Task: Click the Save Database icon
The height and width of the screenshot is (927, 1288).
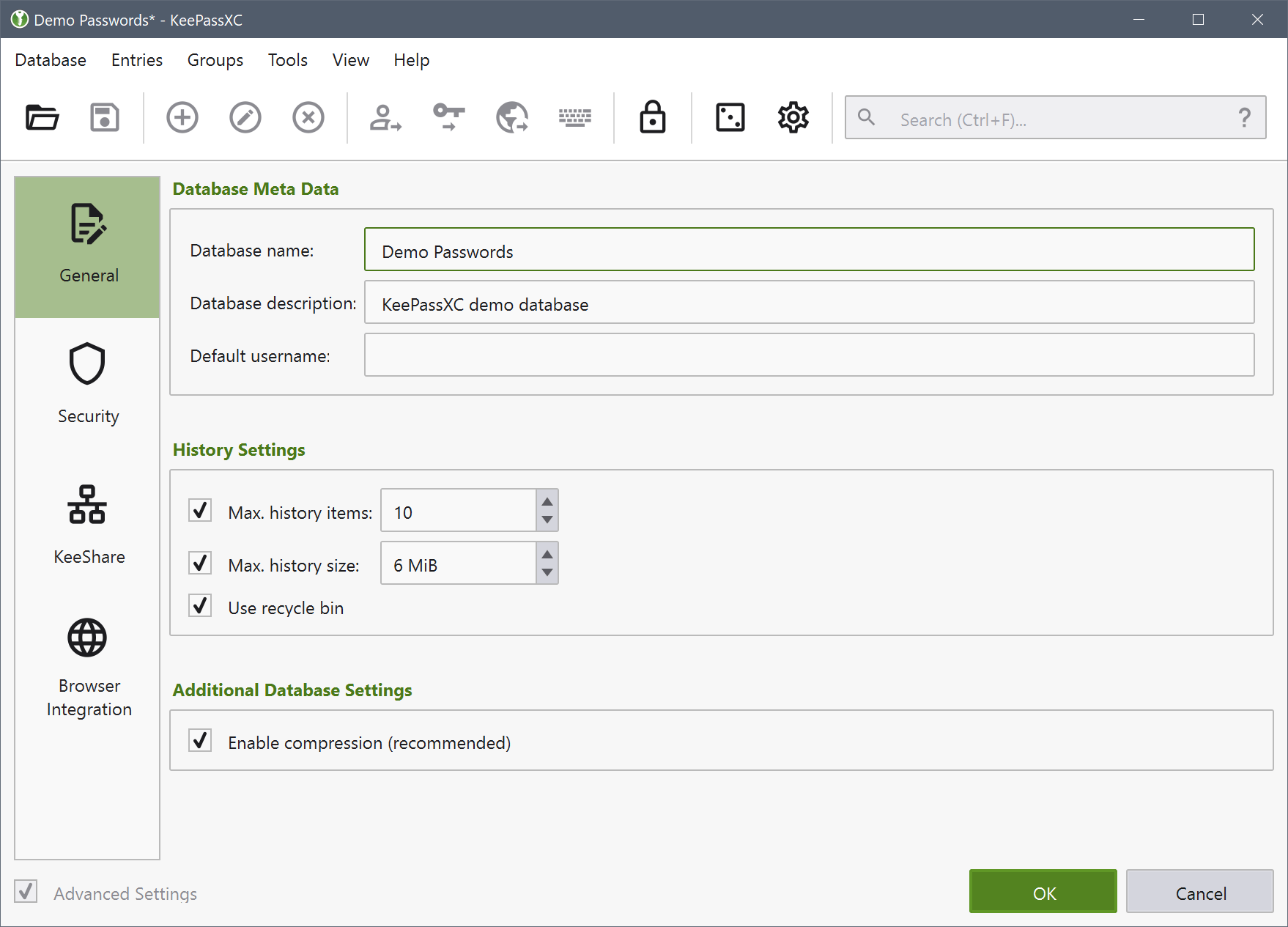Action: 105,117
